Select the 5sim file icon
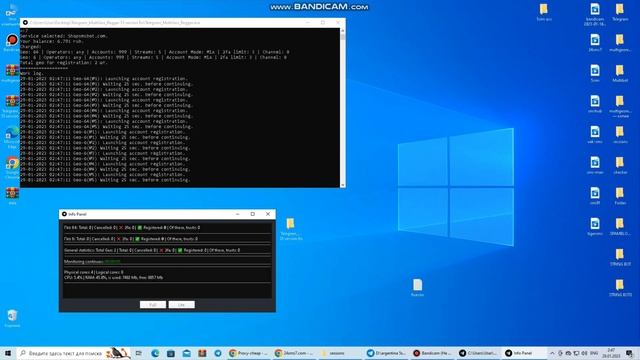Image resolution: width=640 pixels, height=360 pixels. (595, 73)
